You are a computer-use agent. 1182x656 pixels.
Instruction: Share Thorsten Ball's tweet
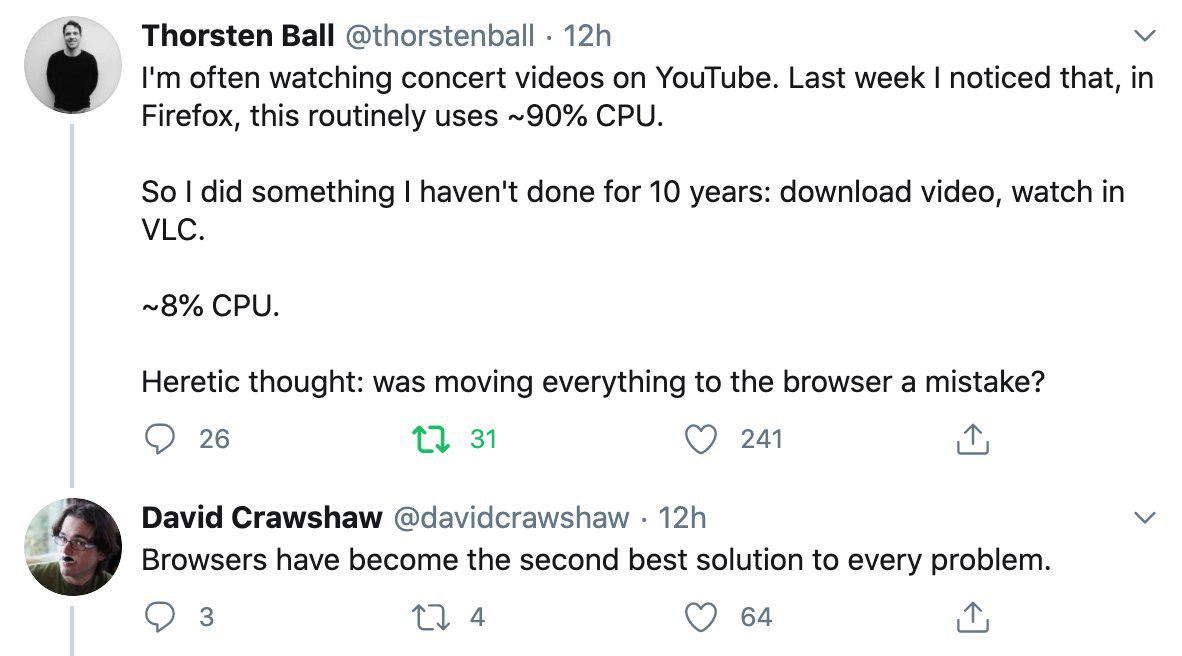click(x=973, y=439)
